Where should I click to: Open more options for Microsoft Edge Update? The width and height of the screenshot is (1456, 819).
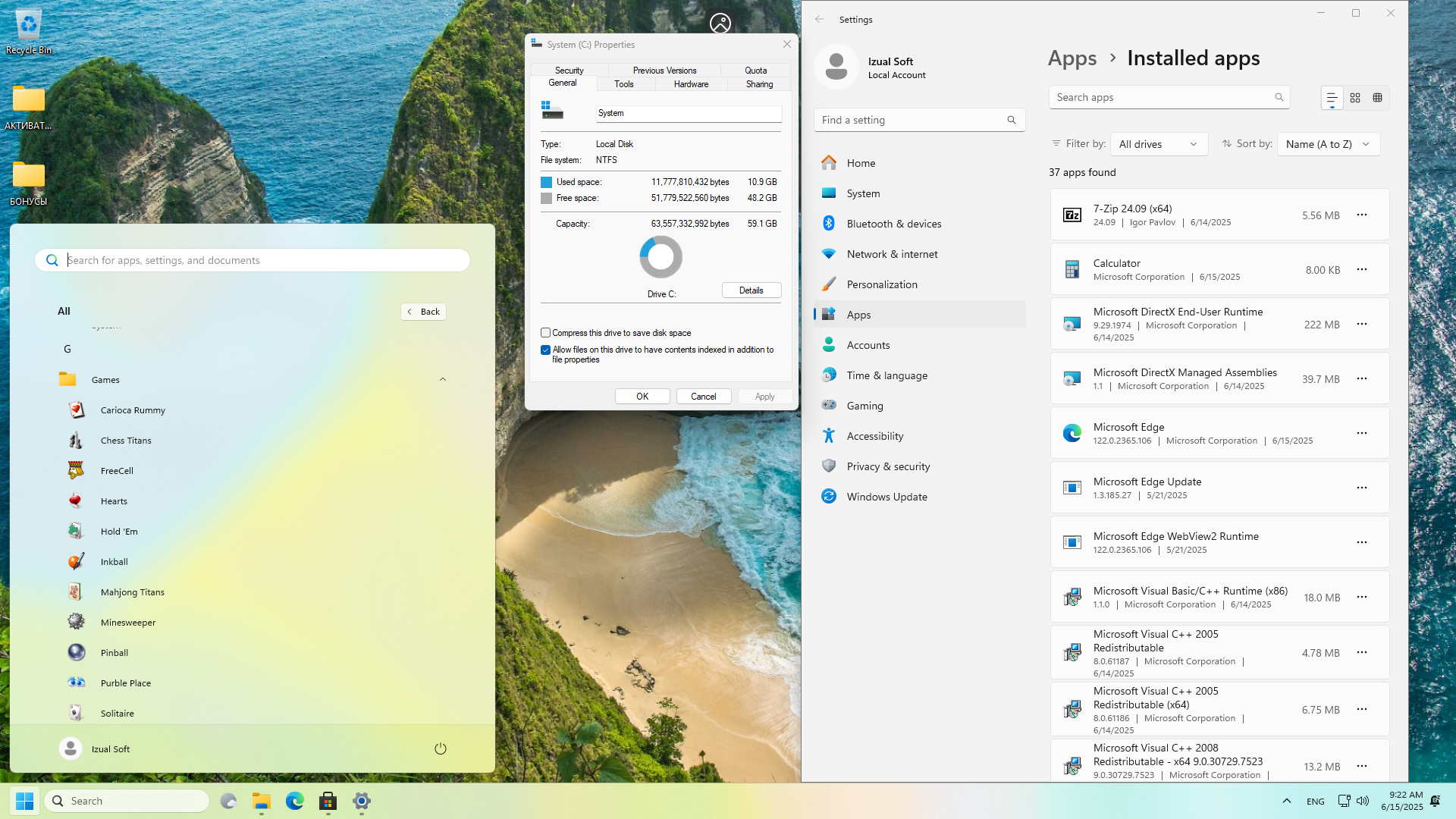point(1362,488)
